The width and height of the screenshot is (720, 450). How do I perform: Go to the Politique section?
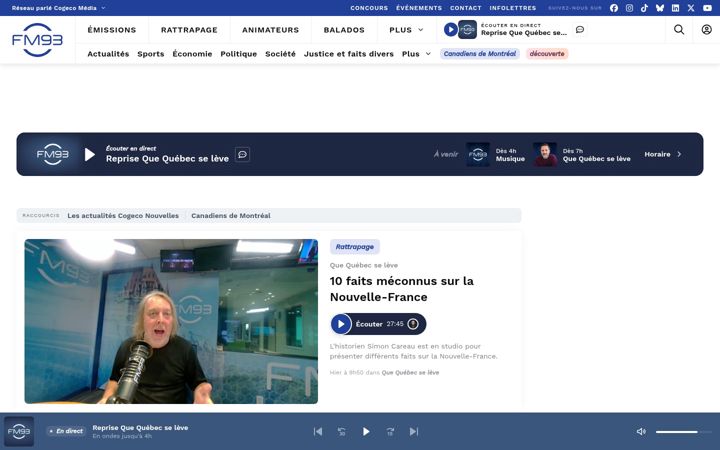coord(238,54)
